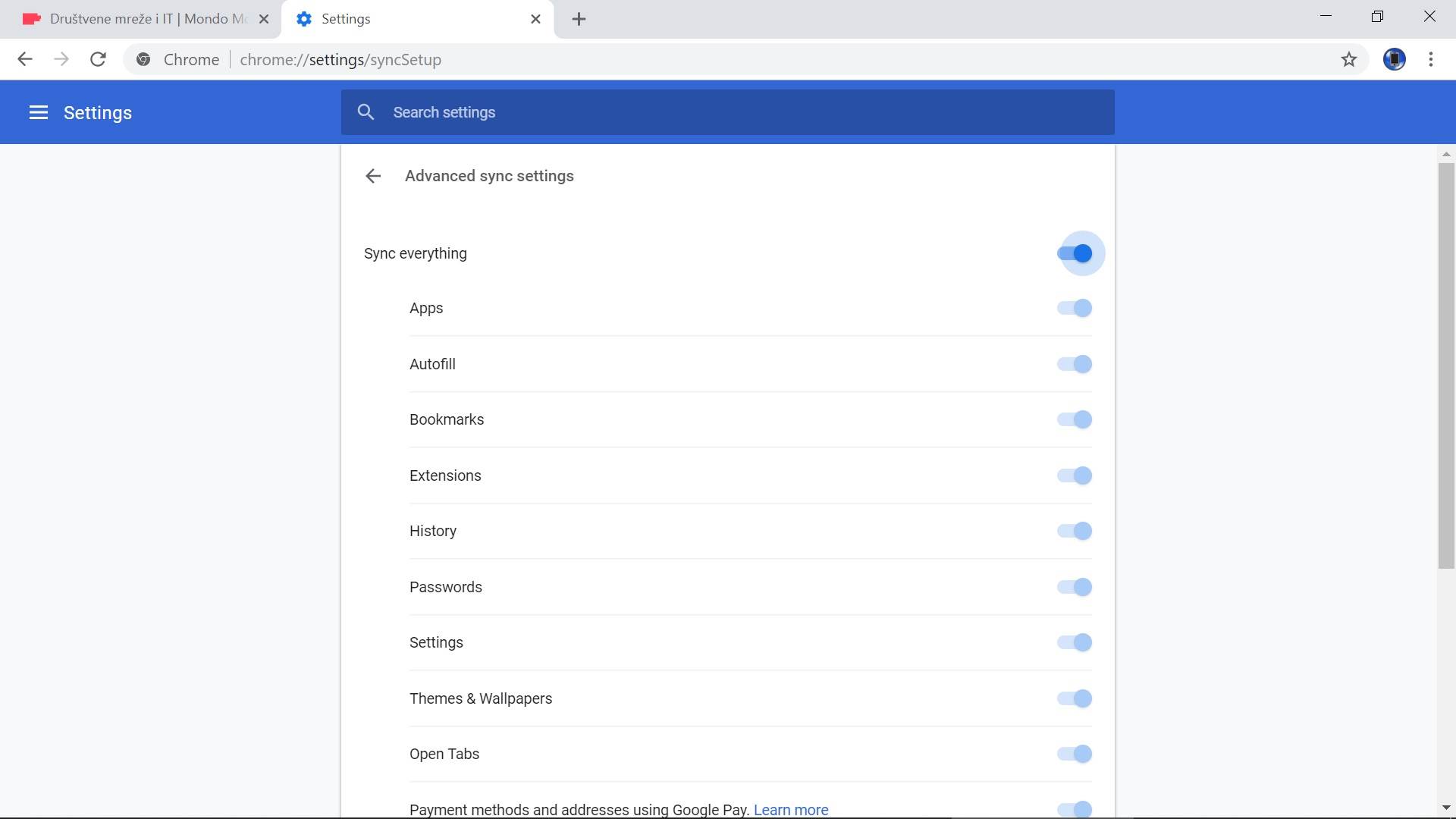
Task: Click the back arrow beside Advanced sync settings
Action: (372, 176)
